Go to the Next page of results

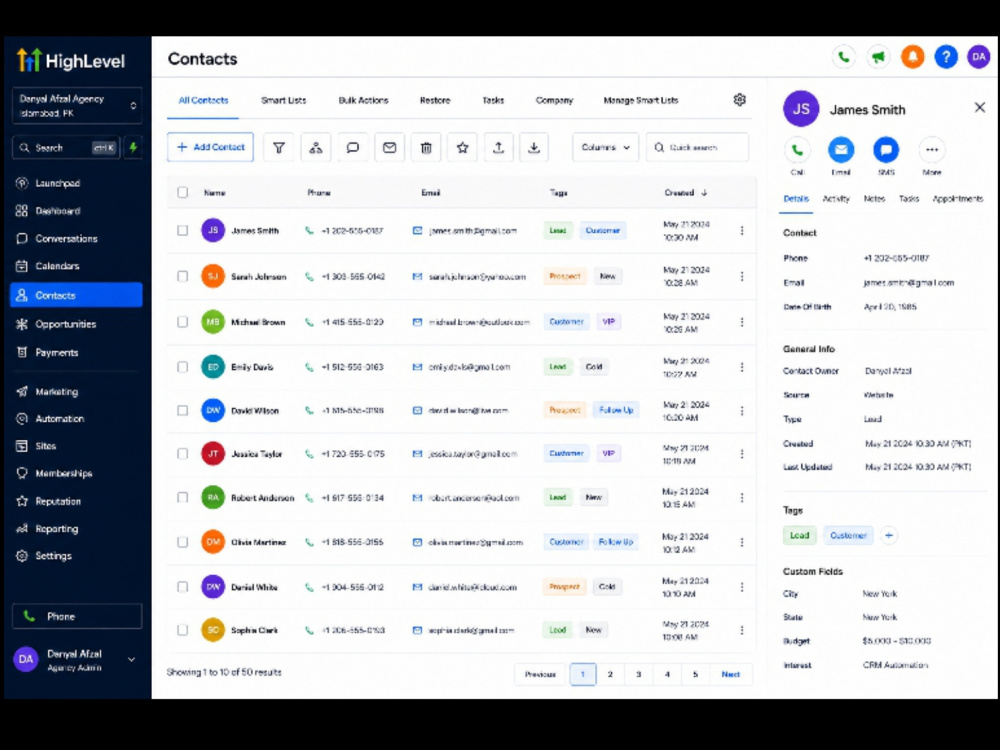pyautogui.click(x=730, y=674)
